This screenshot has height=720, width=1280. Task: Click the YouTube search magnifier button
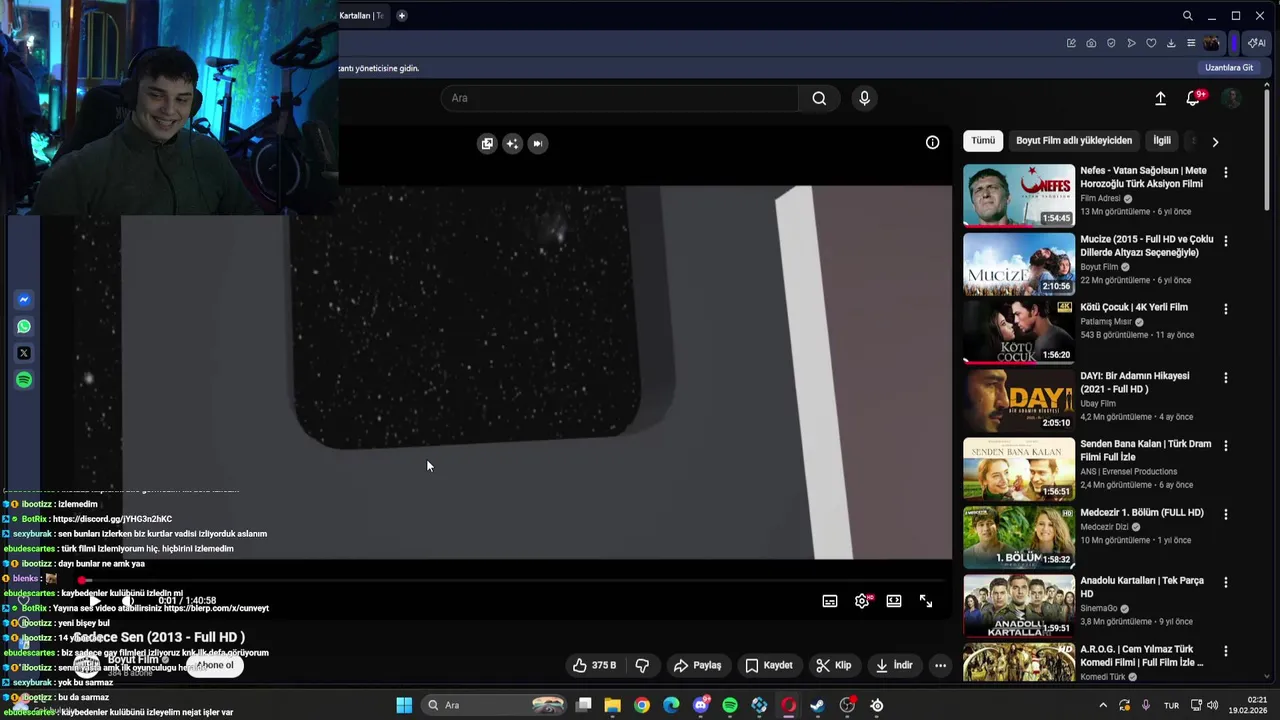point(819,98)
